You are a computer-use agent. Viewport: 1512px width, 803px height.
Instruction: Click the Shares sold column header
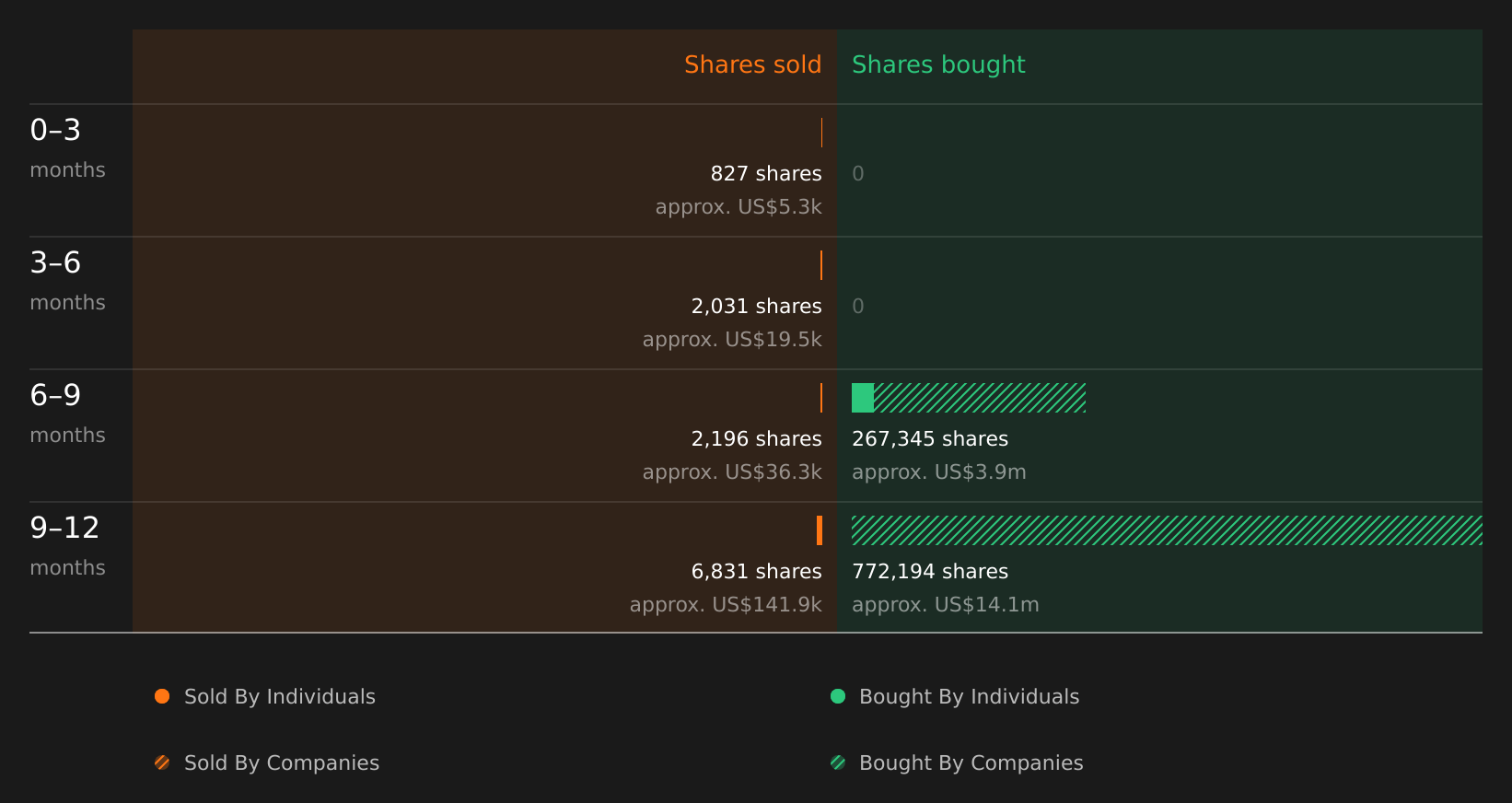(x=752, y=64)
